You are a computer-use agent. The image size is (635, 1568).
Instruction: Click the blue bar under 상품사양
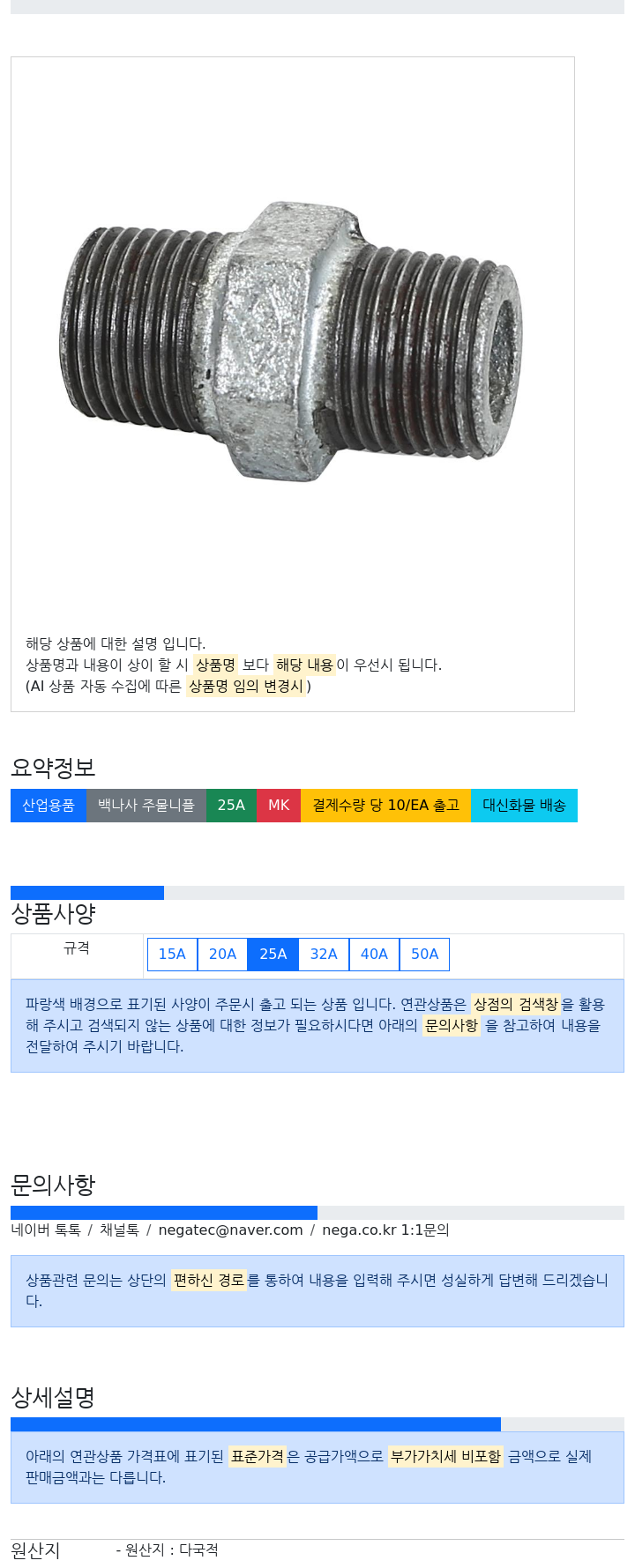click(87, 893)
